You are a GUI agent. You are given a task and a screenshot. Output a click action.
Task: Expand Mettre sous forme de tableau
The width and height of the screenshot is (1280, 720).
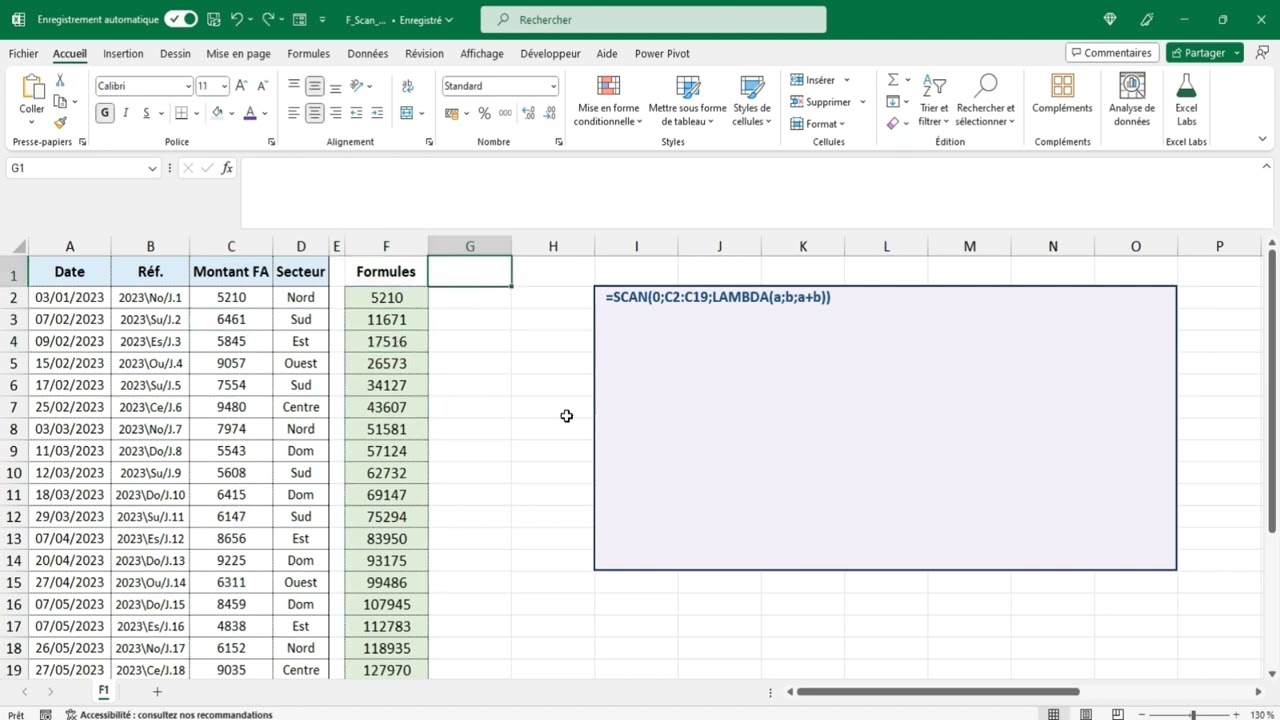(x=687, y=101)
